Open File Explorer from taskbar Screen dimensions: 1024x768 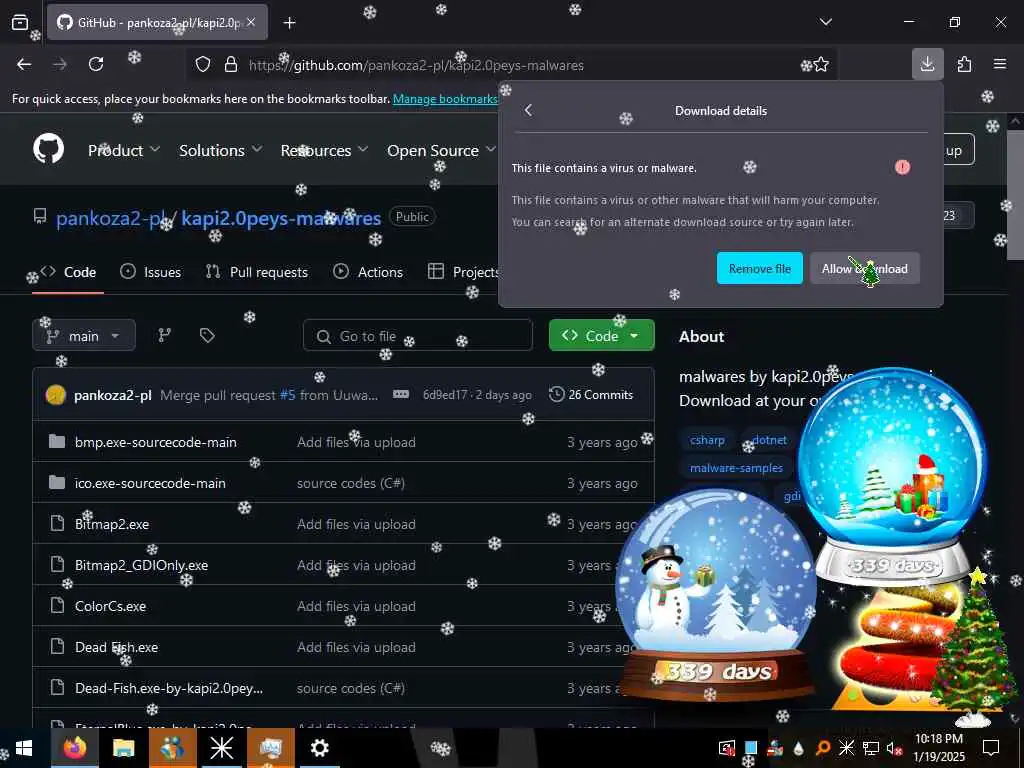[x=123, y=748]
